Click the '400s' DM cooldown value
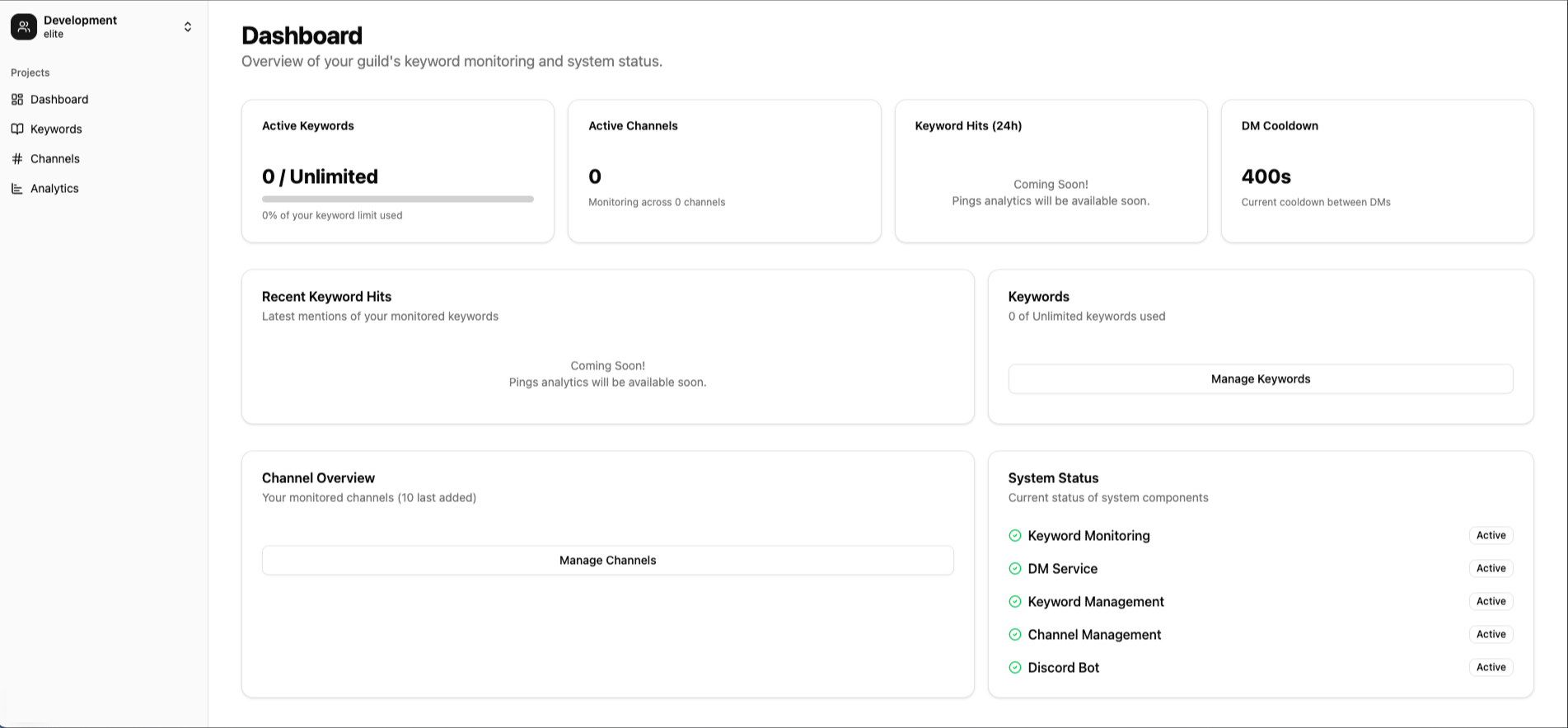 [1266, 176]
